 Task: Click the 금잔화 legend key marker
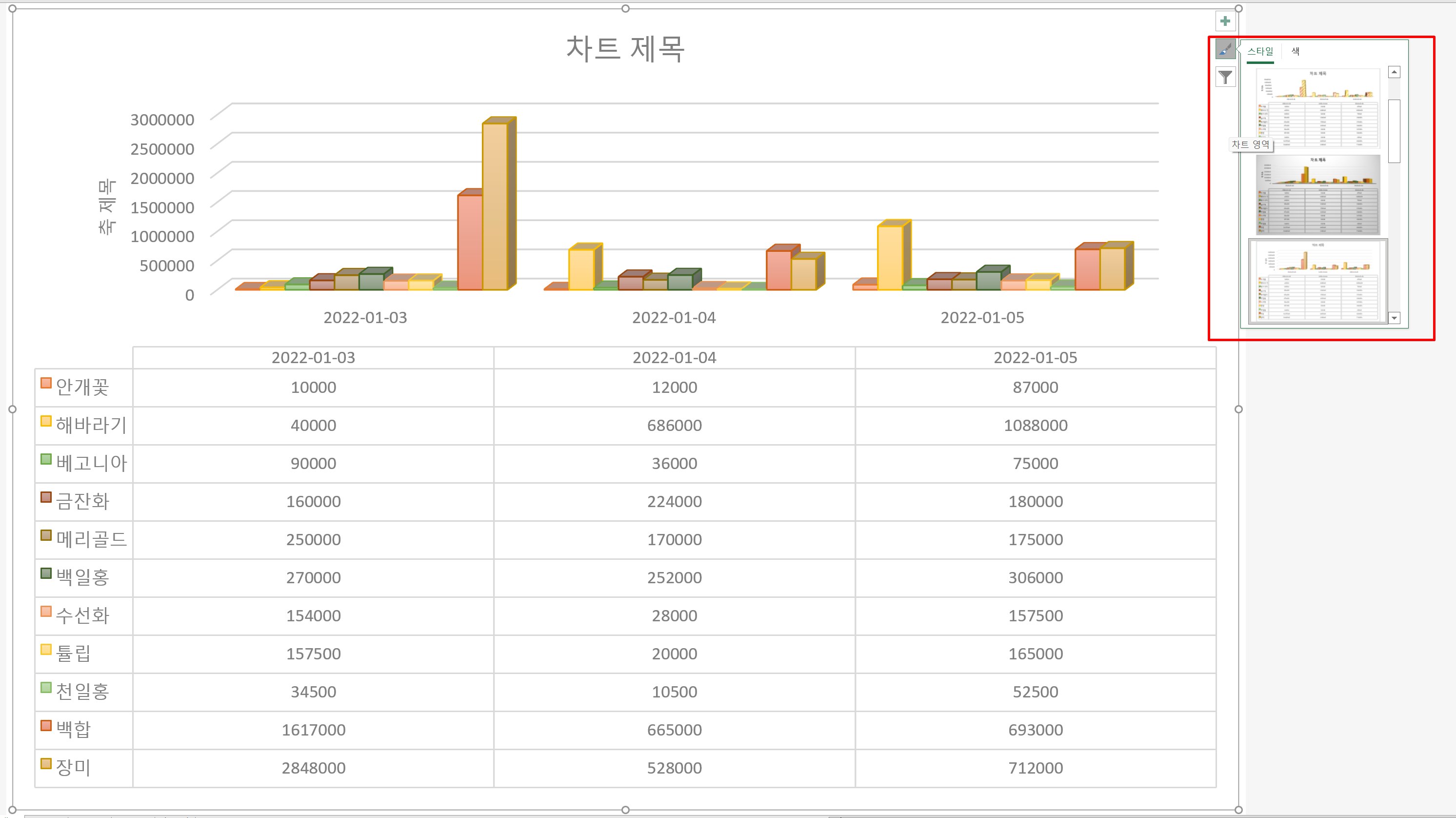click(46, 497)
